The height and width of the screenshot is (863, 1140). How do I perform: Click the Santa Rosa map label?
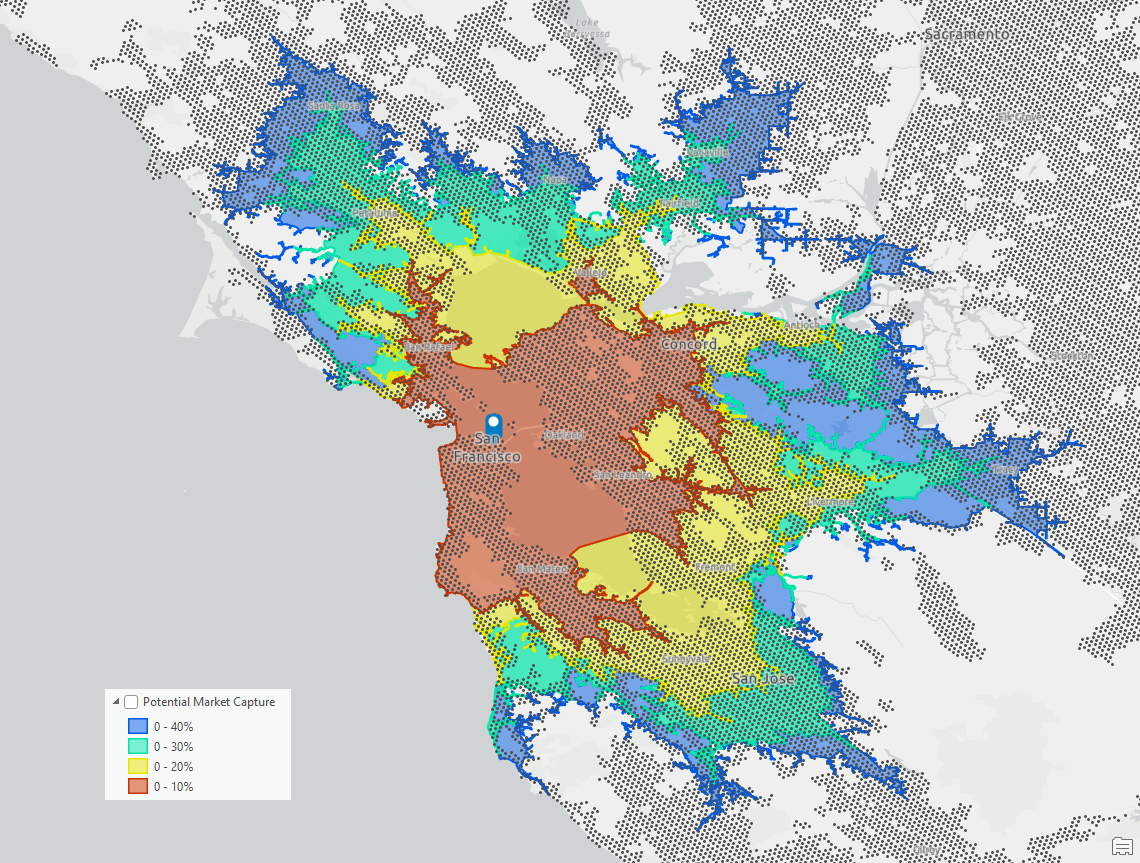point(334,106)
